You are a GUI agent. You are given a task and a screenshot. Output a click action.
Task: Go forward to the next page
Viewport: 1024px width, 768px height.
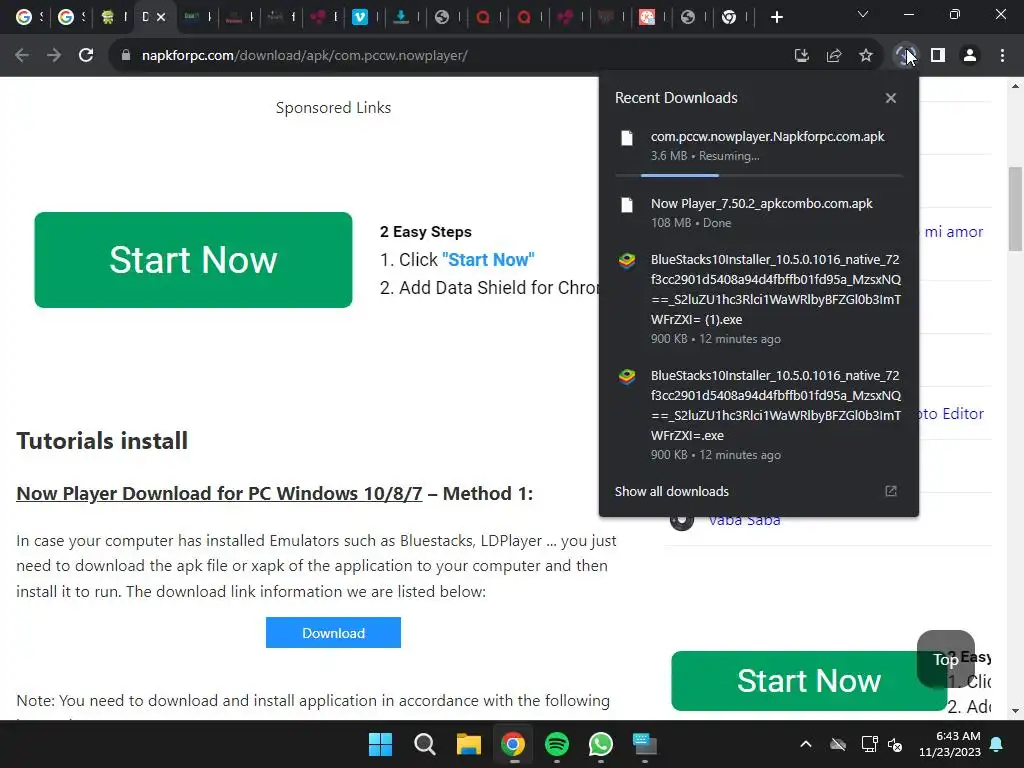[x=54, y=56]
